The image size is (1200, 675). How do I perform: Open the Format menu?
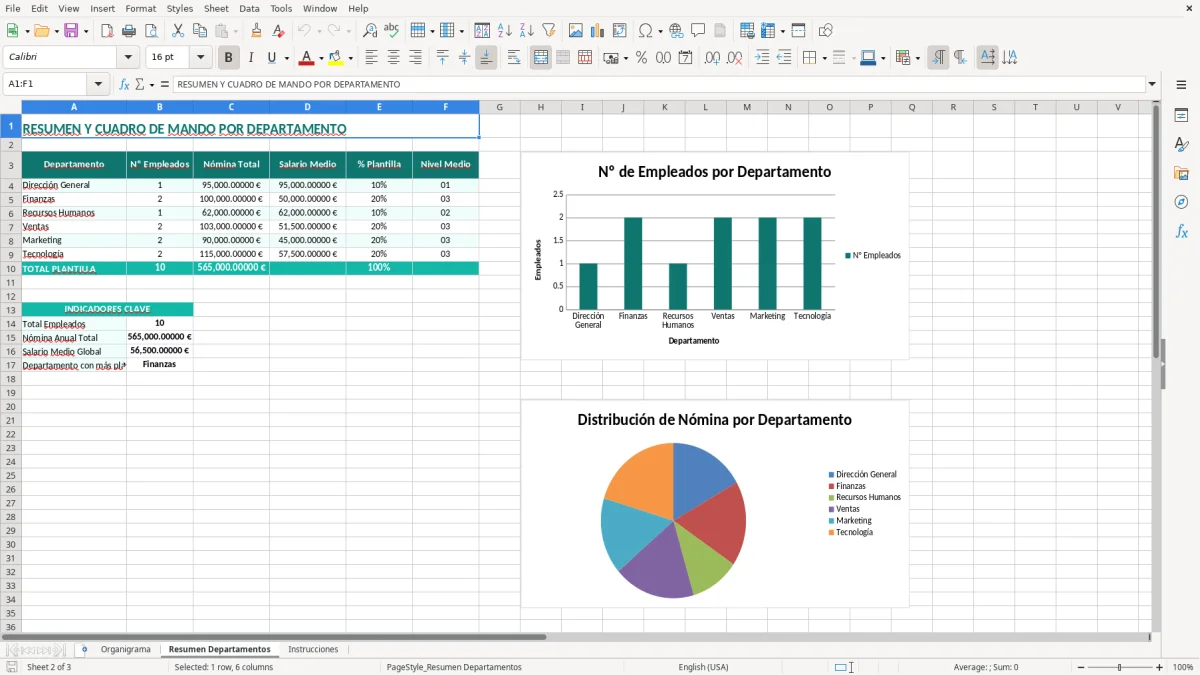tap(140, 8)
